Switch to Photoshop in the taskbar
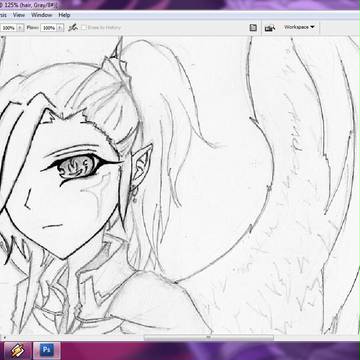Screen dimensions: 360x360 tap(46, 351)
